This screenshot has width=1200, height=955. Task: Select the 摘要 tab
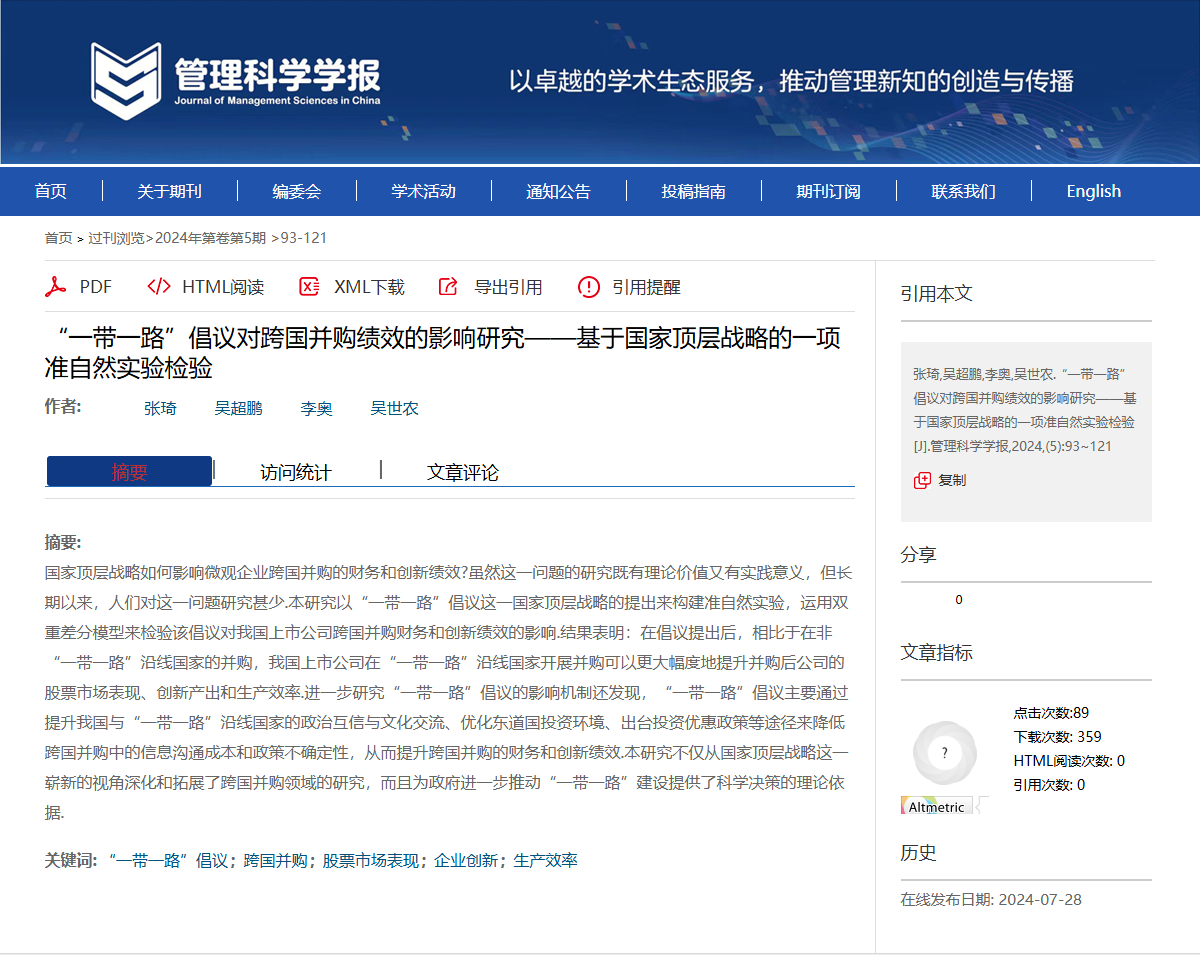coord(127,471)
